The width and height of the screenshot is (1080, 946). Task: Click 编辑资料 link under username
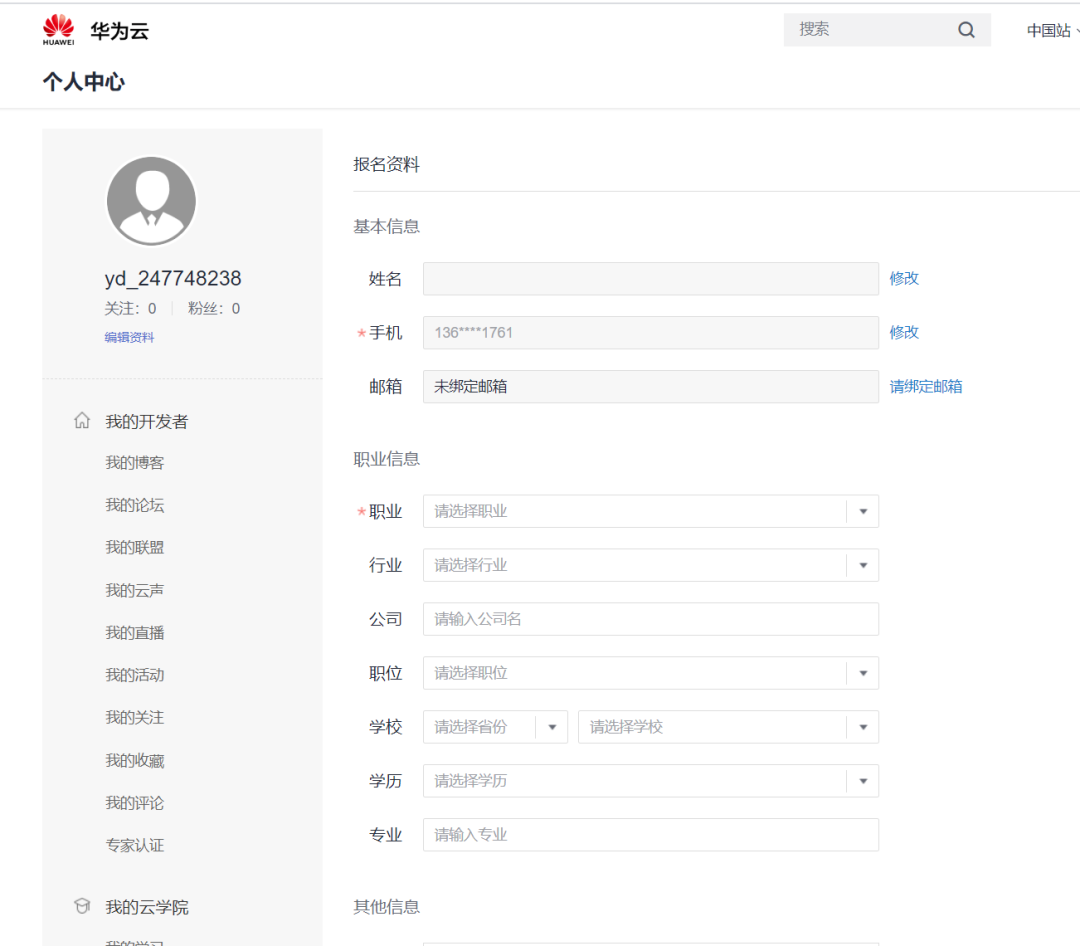click(x=129, y=337)
